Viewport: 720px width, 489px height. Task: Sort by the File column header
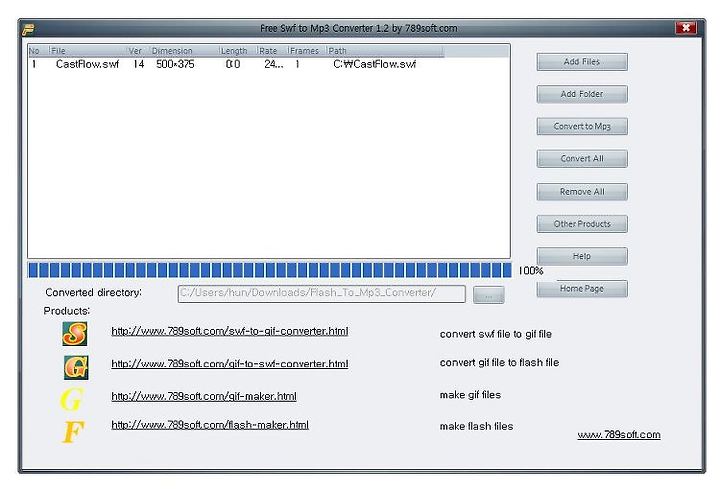tap(87, 51)
